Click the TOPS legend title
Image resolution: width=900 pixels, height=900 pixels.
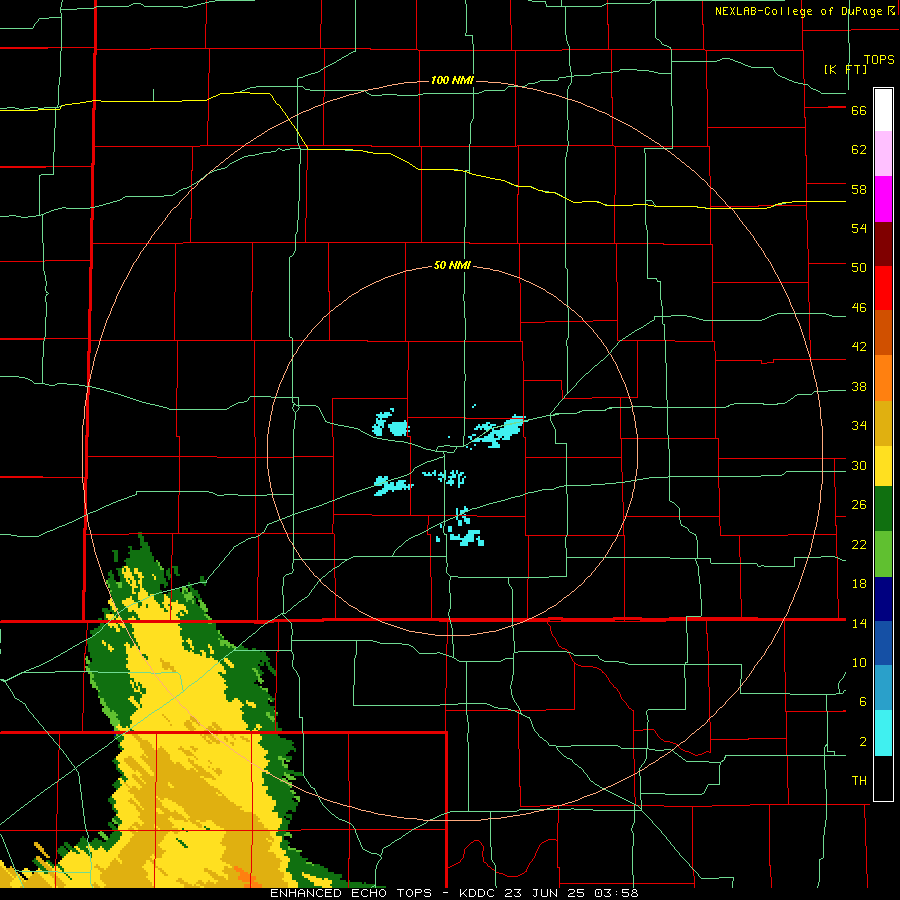pyautogui.click(x=879, y=60)
